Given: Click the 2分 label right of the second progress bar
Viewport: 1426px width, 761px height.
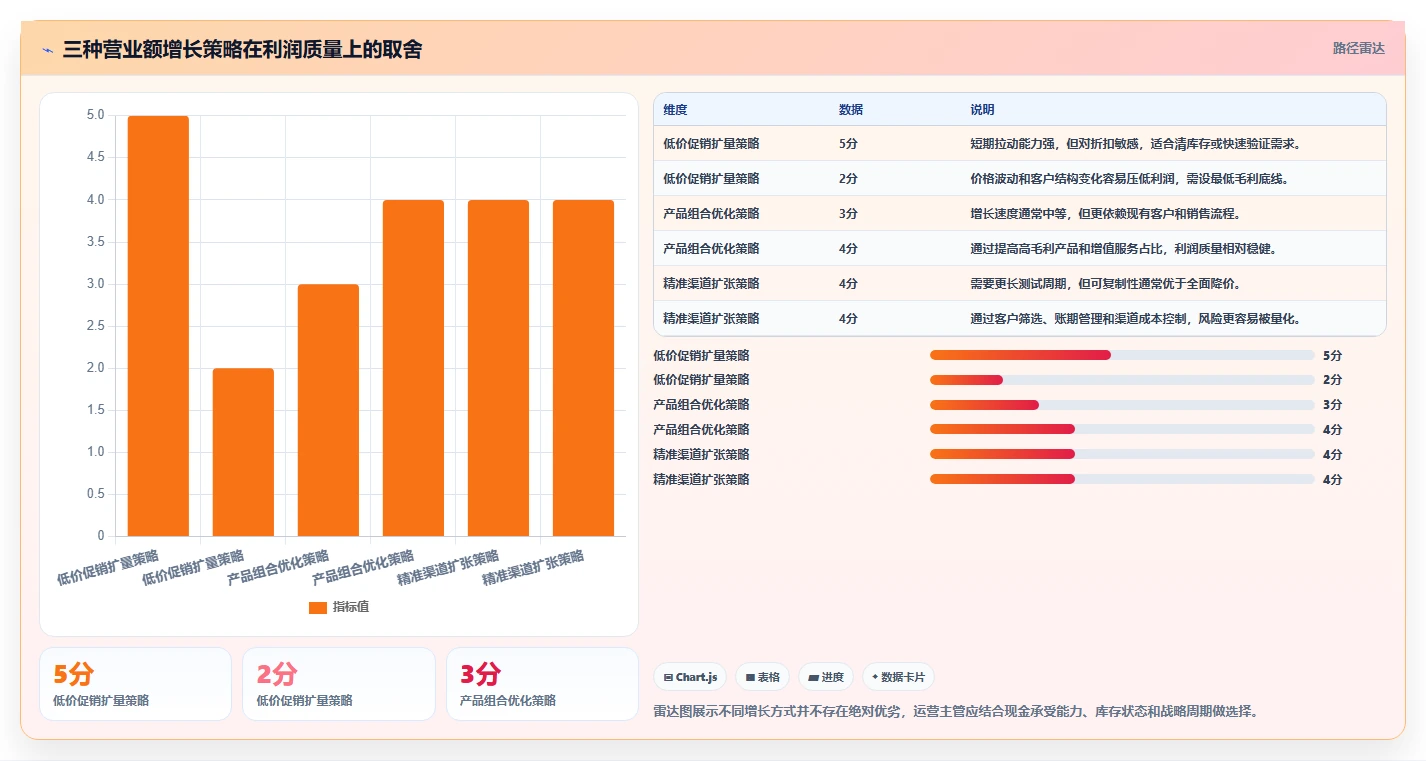Looking at the screenshot, I should pos(1332,380).
